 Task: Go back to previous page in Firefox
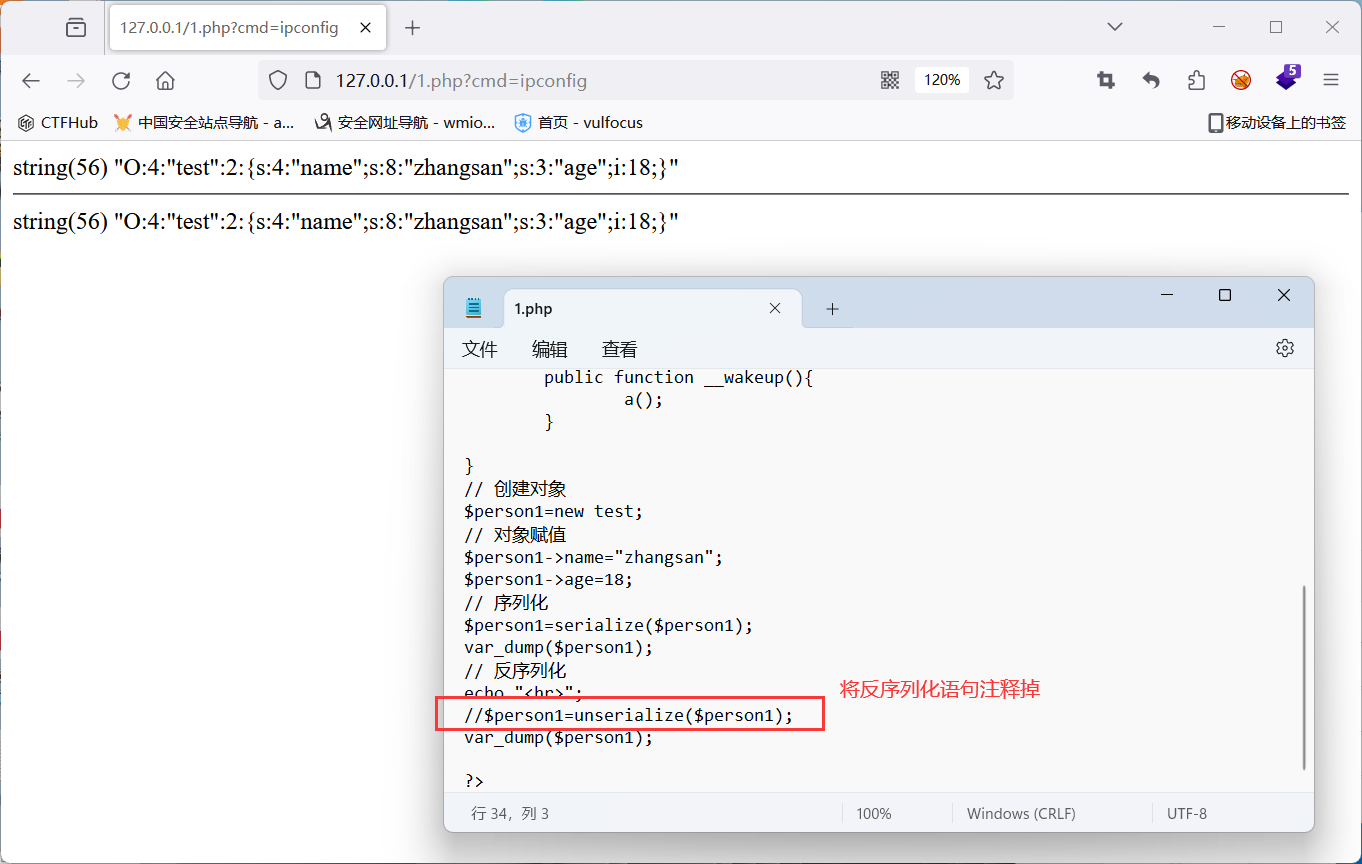[31, 81]
